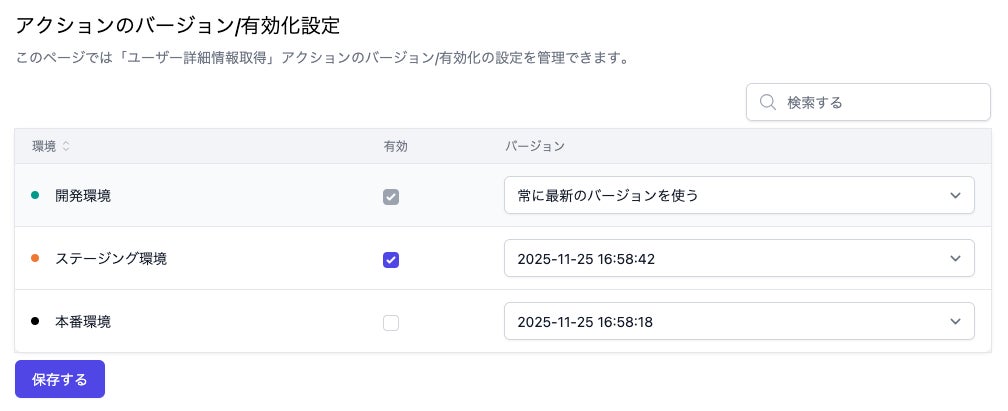Select the ステージング環境 row label
The image size is (1008, 411).
pos(111,259)
